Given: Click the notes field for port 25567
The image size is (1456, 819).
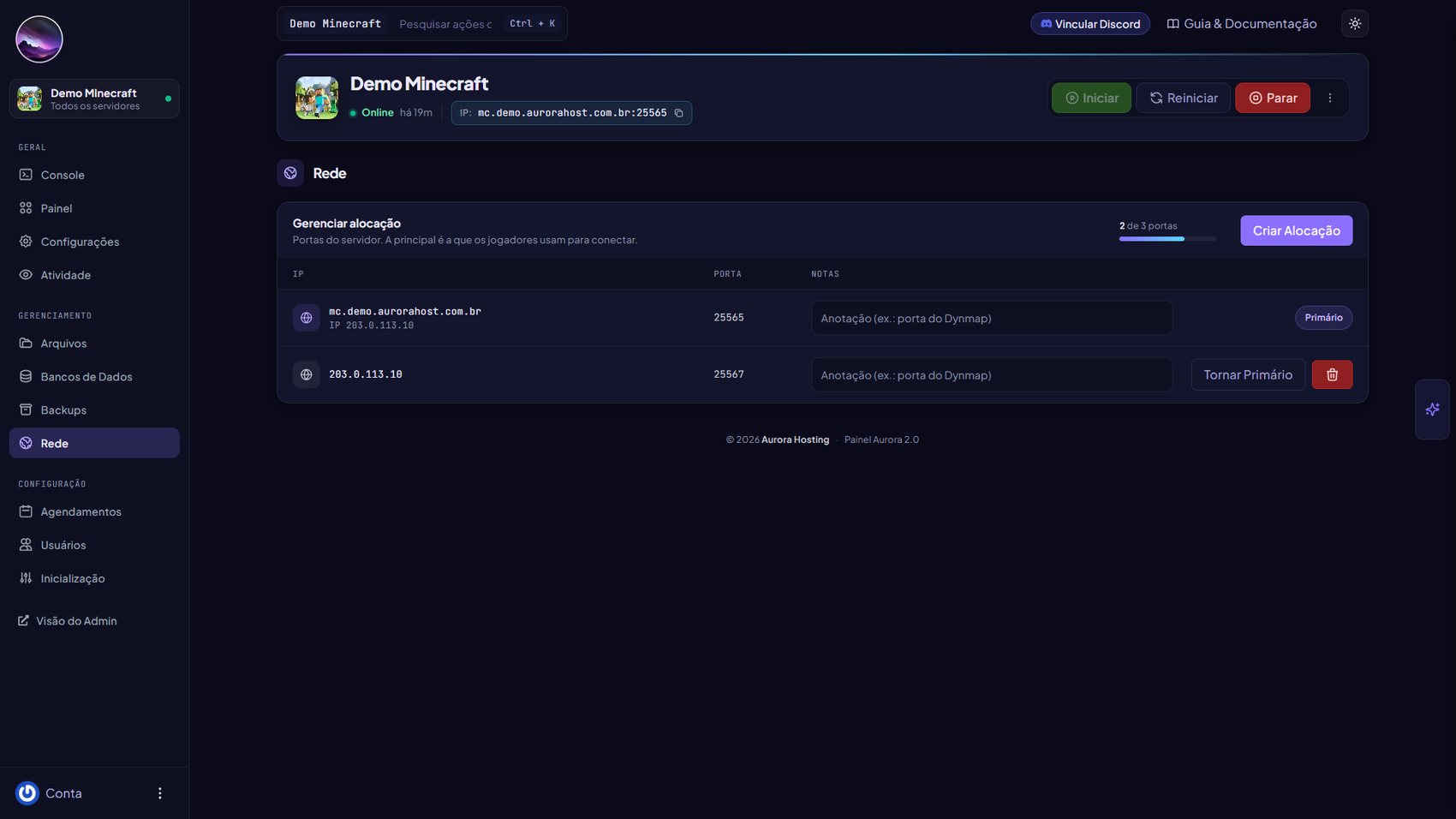Looking at the screenshot, I should 992,374.
